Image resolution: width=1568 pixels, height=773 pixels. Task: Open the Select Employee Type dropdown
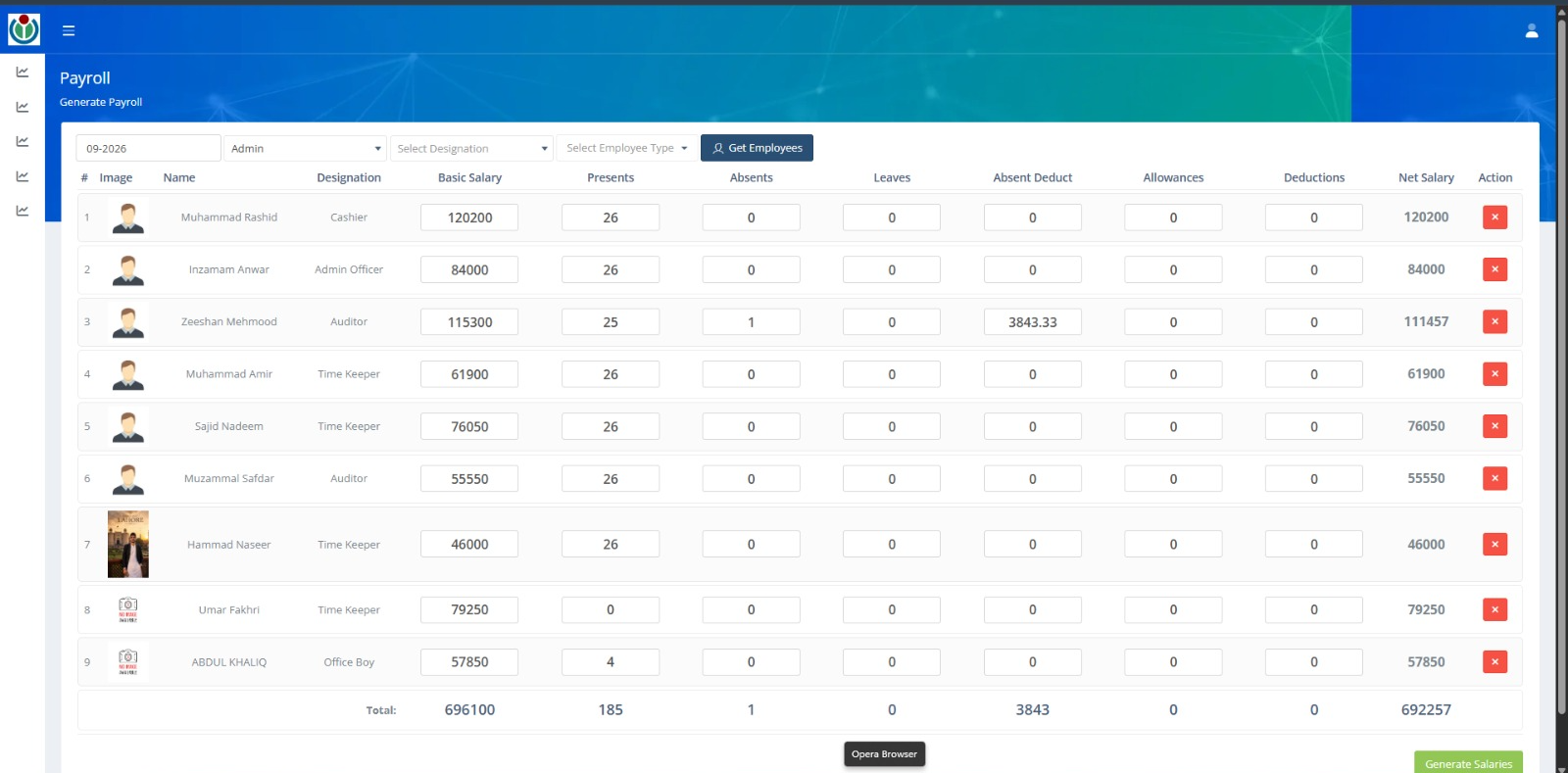(x=627, y=148)
